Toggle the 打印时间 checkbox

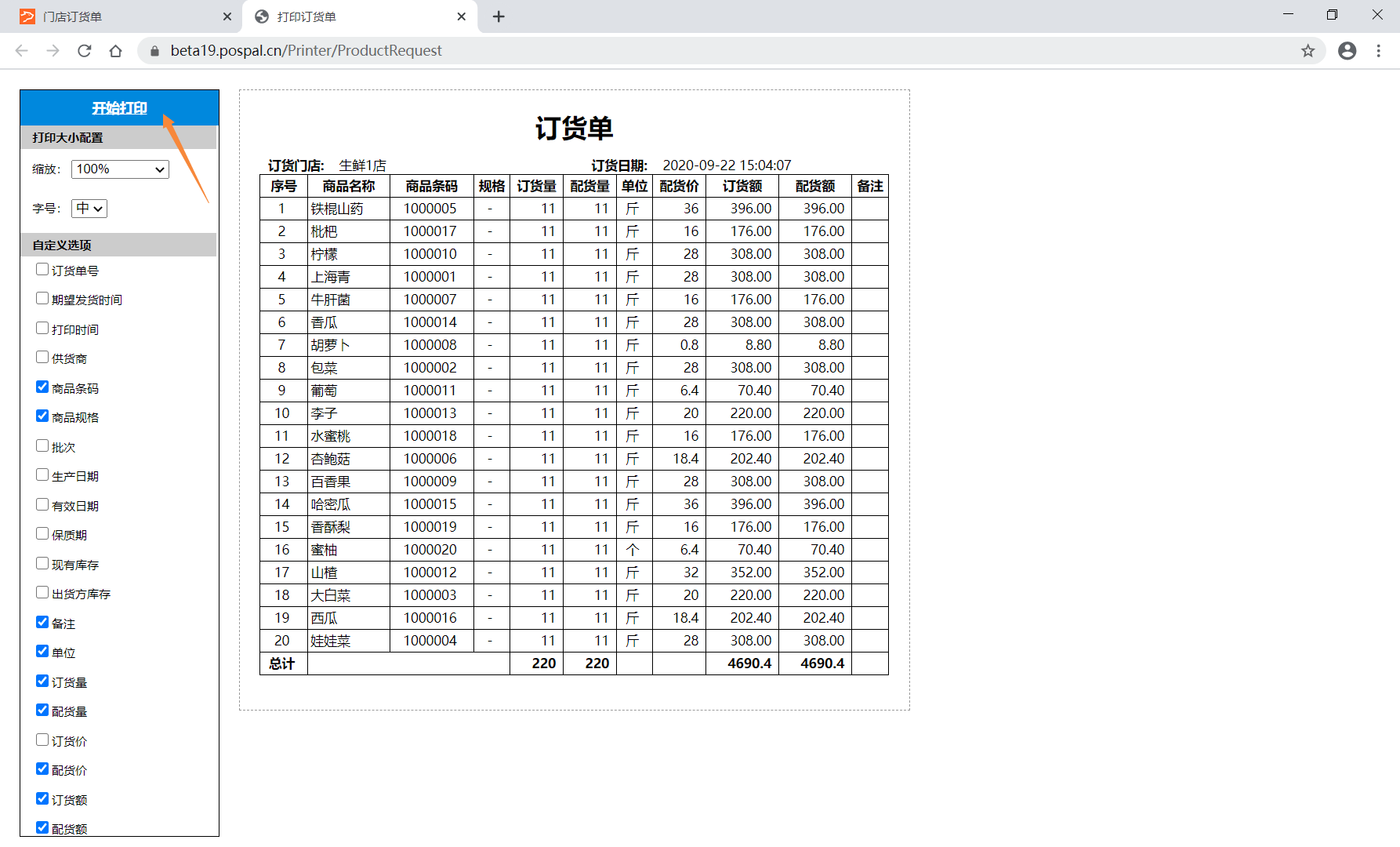pyautogui.click(x=42, y=329)
